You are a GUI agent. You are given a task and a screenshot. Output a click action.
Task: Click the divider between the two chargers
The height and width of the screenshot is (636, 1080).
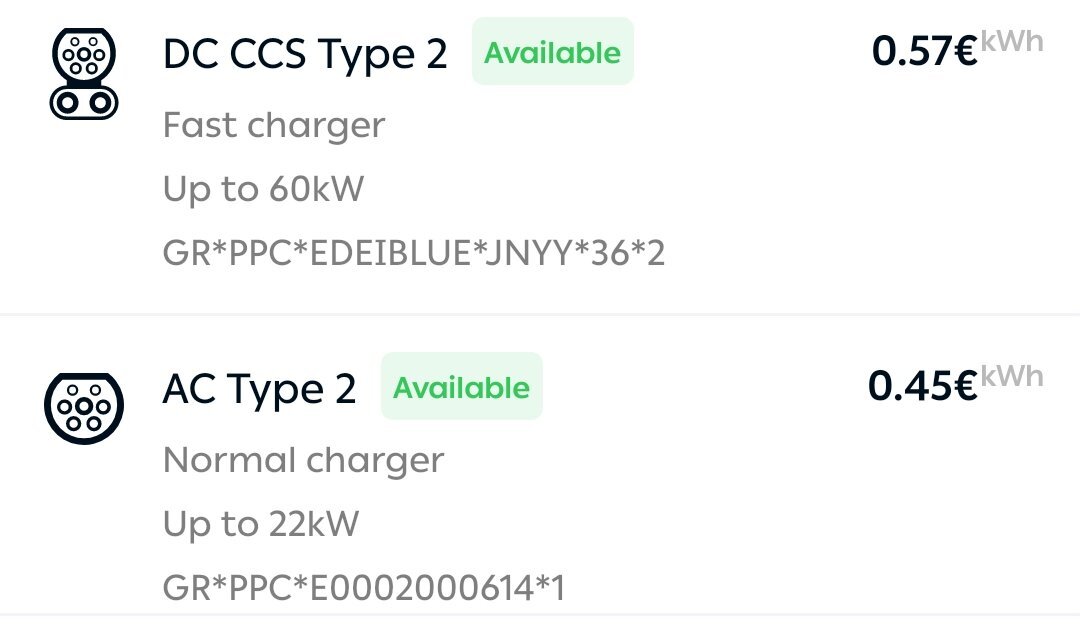pos(540,314)
